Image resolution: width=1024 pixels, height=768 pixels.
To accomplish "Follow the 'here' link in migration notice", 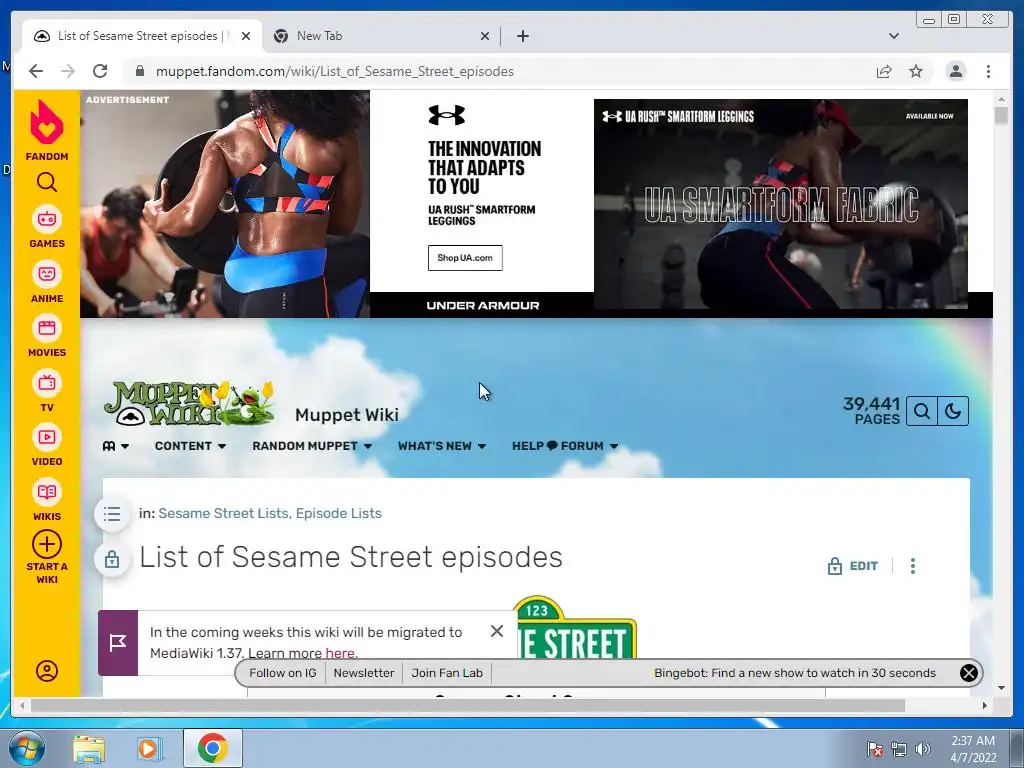I will (x=340, y=653).
